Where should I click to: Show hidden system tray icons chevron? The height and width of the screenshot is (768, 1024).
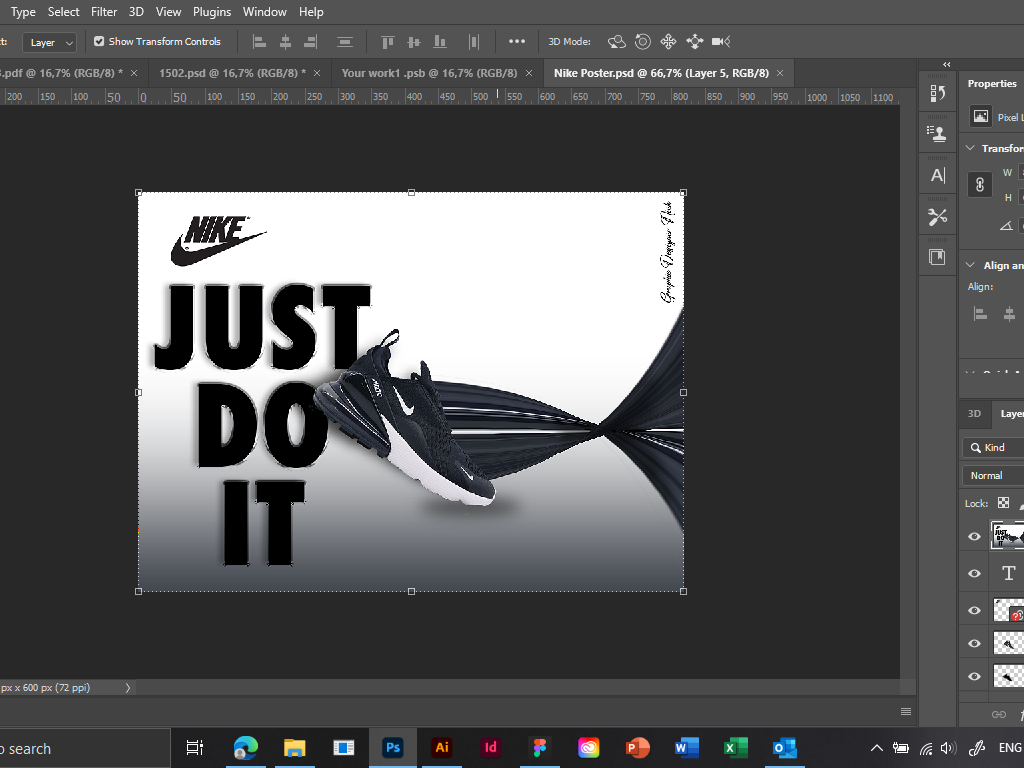click(x=876, y=748)
